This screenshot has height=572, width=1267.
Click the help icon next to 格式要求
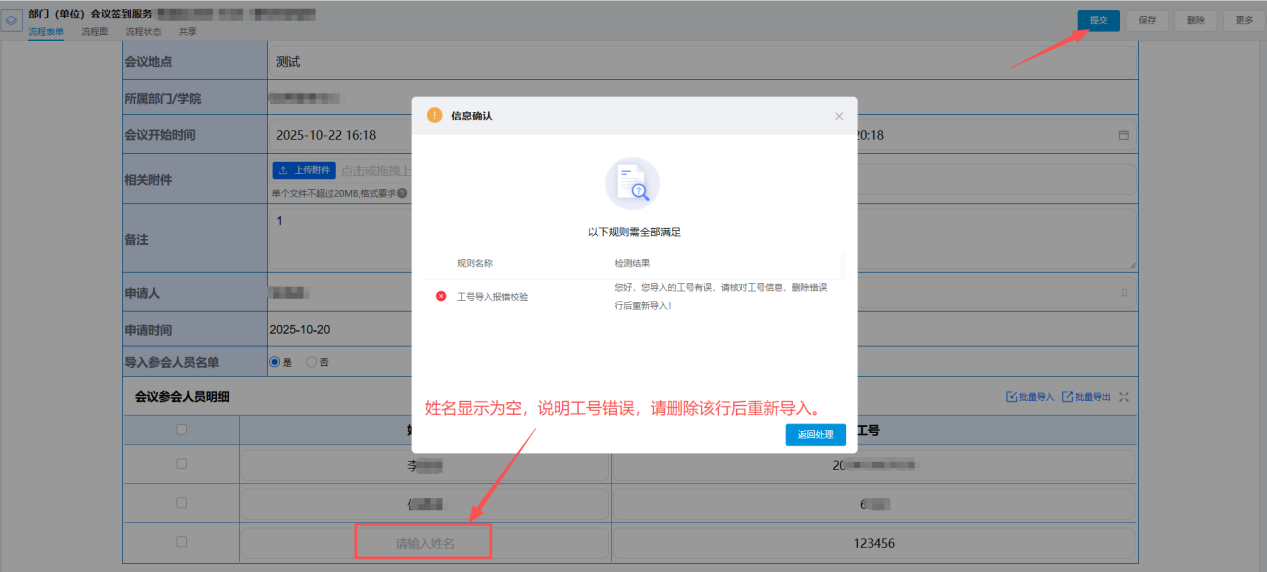coord(402,193)
